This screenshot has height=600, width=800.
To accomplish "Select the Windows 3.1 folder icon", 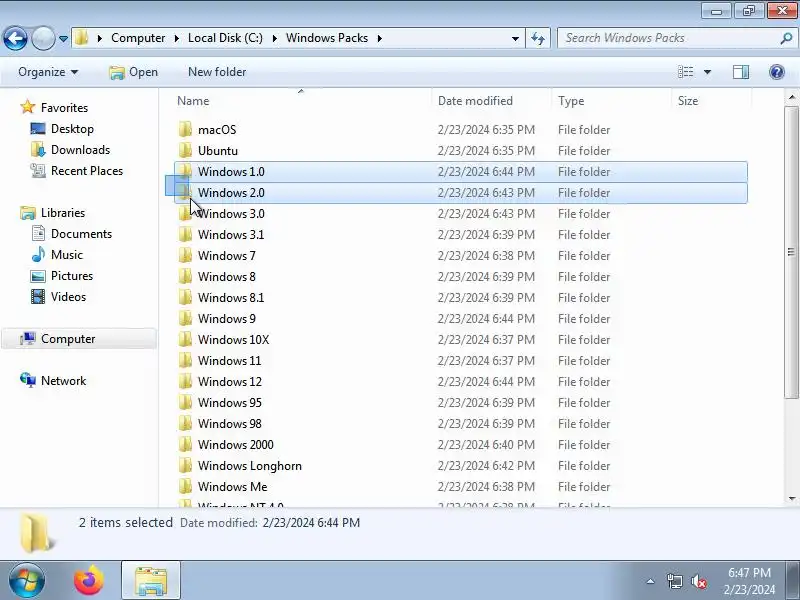I will point(185,235).
